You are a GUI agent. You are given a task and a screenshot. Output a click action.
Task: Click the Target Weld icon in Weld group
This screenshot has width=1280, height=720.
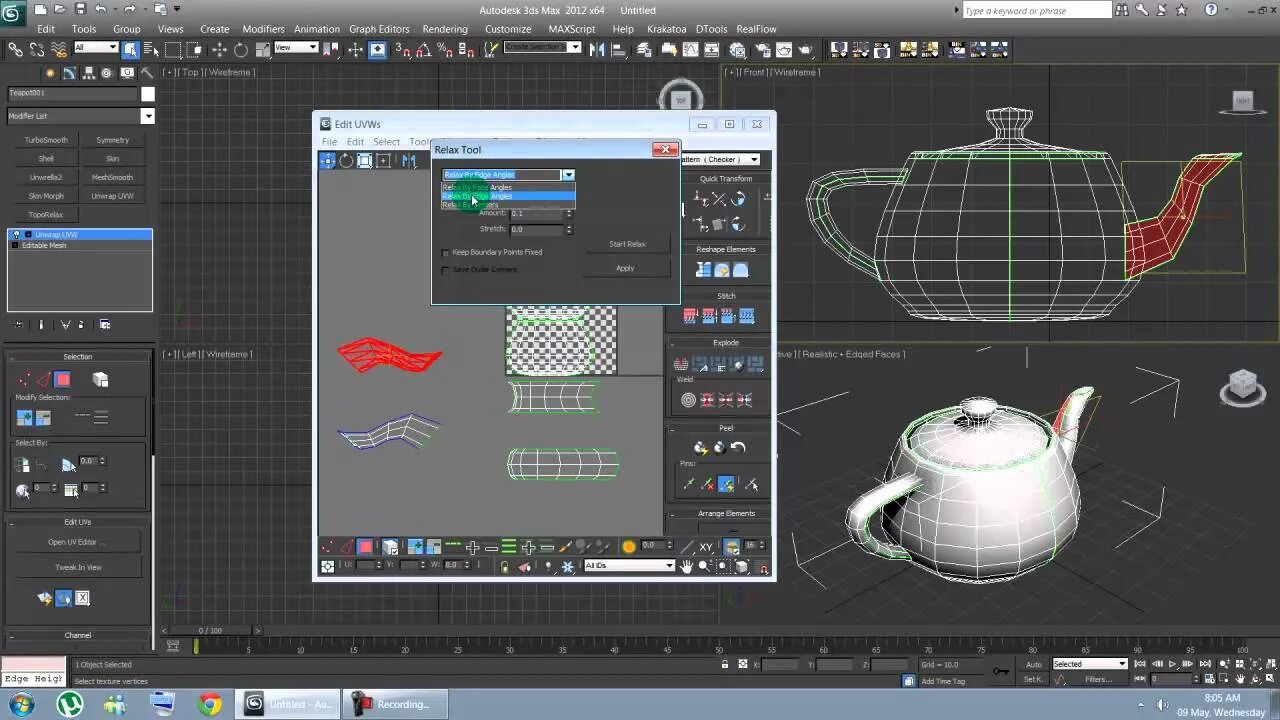coord(688,400)
